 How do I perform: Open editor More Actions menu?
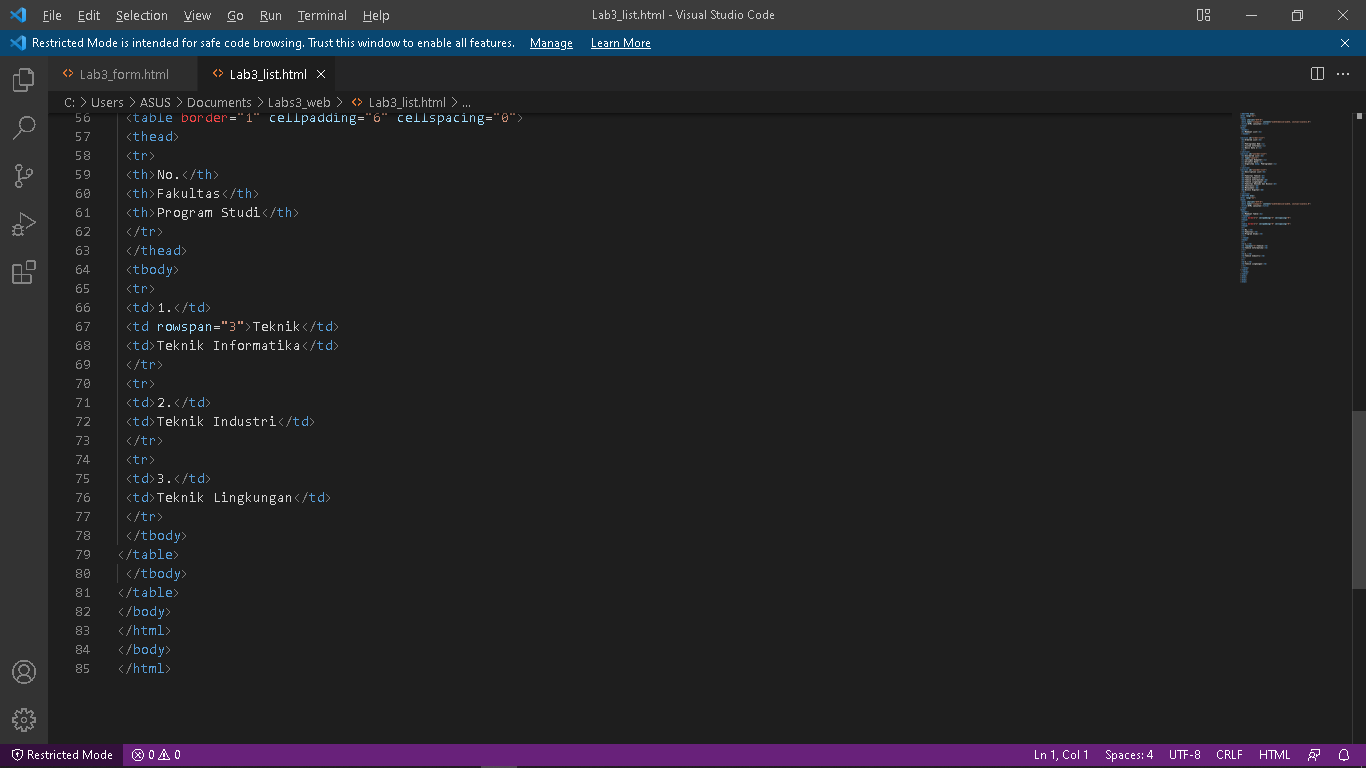(1345, 73)
